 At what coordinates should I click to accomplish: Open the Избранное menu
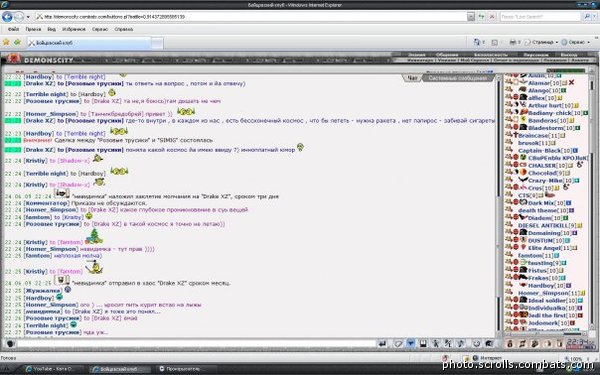pos(74,29)
